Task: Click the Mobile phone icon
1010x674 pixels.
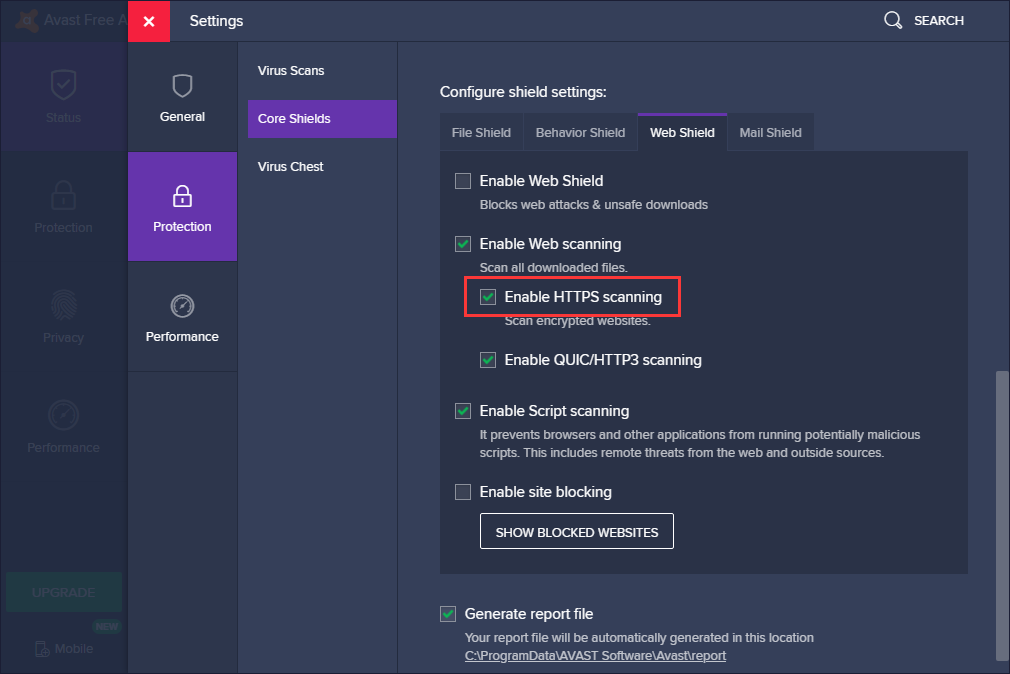Action: [x=41, y=648]
